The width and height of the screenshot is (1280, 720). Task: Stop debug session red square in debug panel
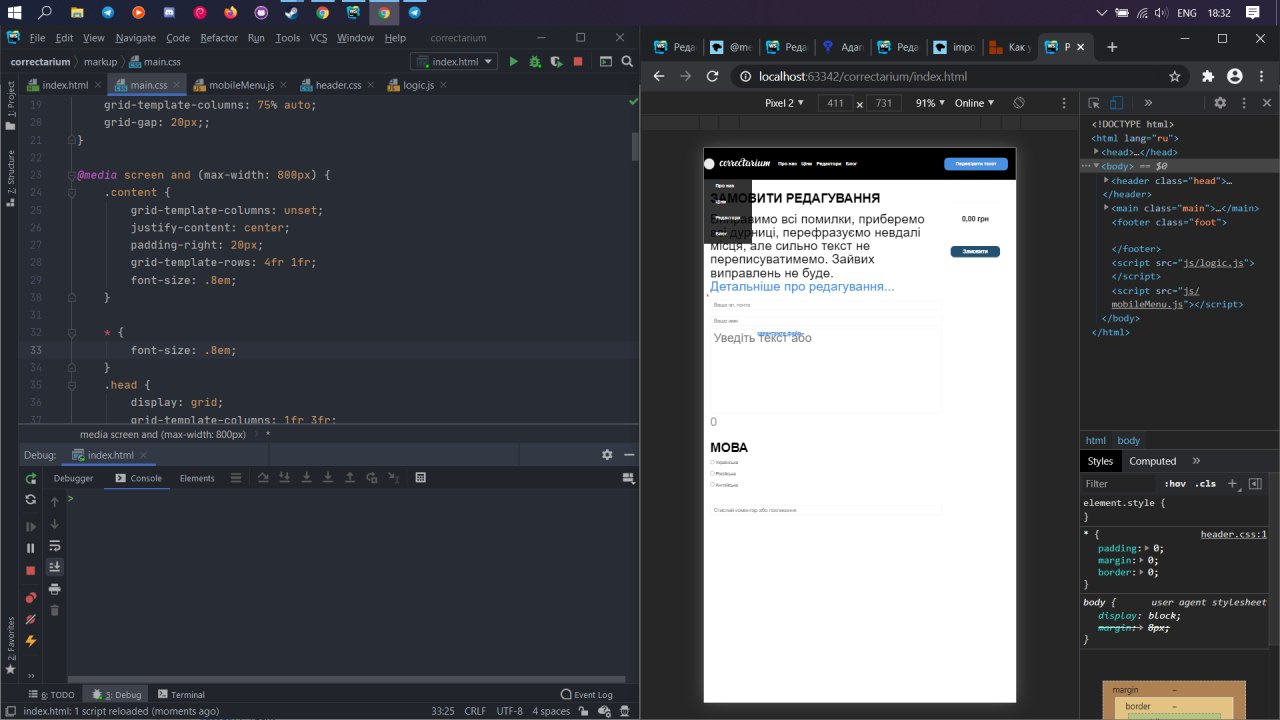pos(31,570)
